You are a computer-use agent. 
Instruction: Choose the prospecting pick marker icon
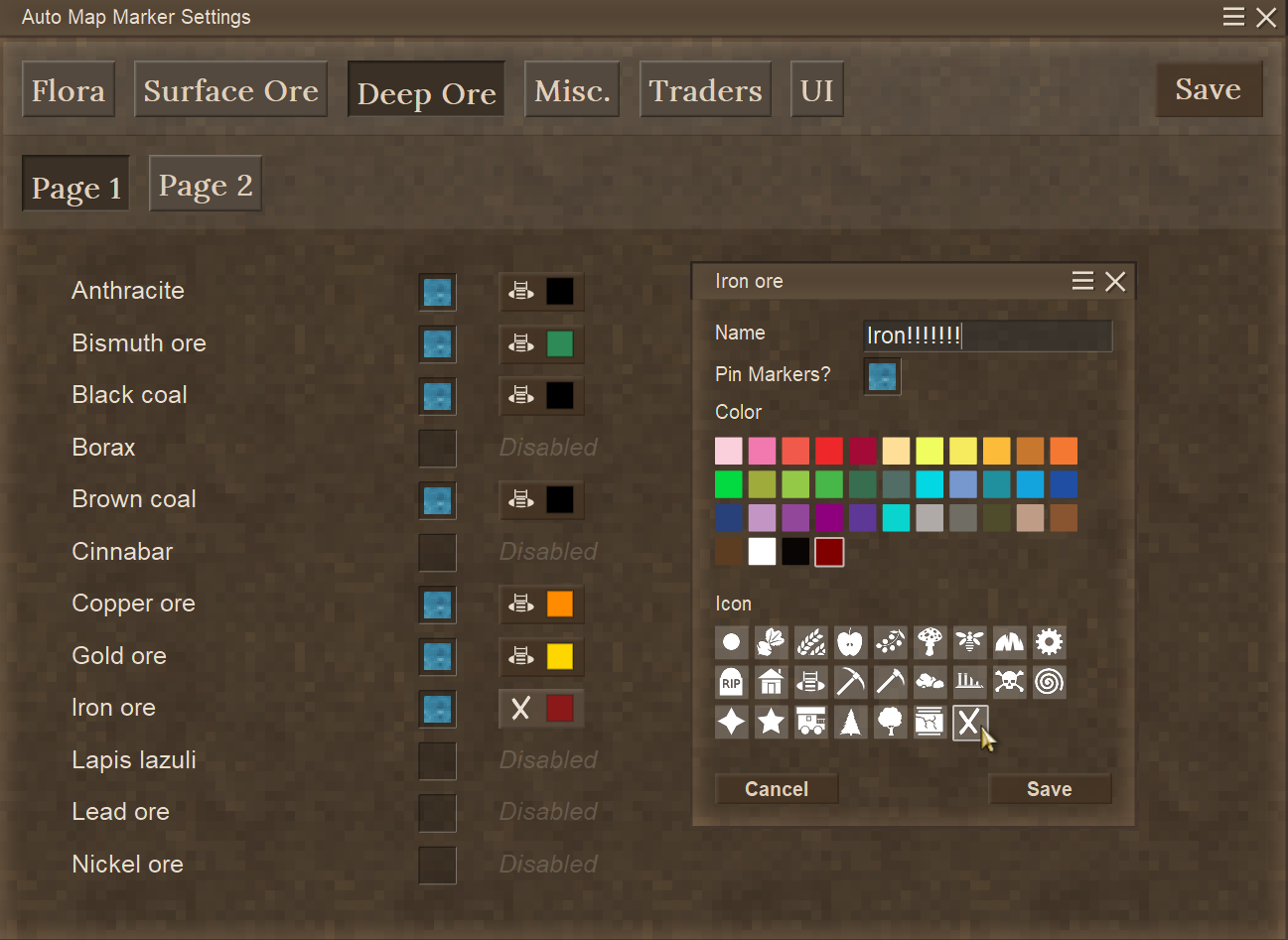(x=891, y=682)
